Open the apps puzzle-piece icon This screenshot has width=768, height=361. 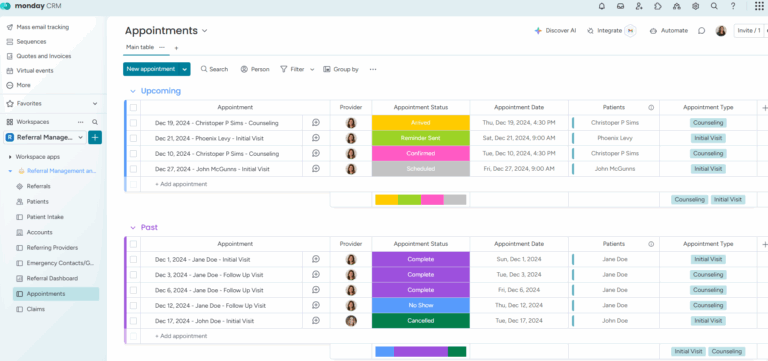[658, 6]
